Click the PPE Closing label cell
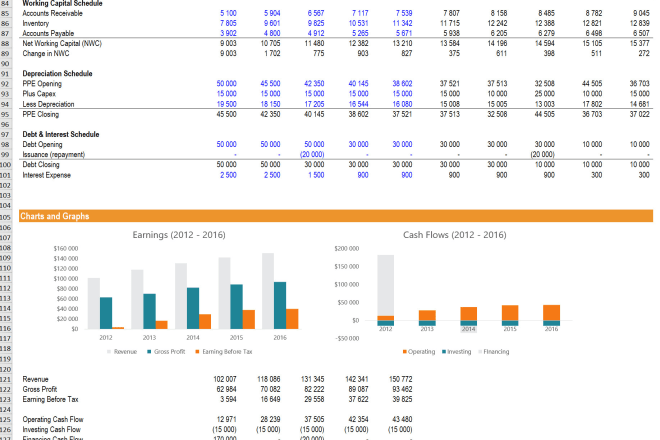Viewport: 660px width, 440px height. 40,115
